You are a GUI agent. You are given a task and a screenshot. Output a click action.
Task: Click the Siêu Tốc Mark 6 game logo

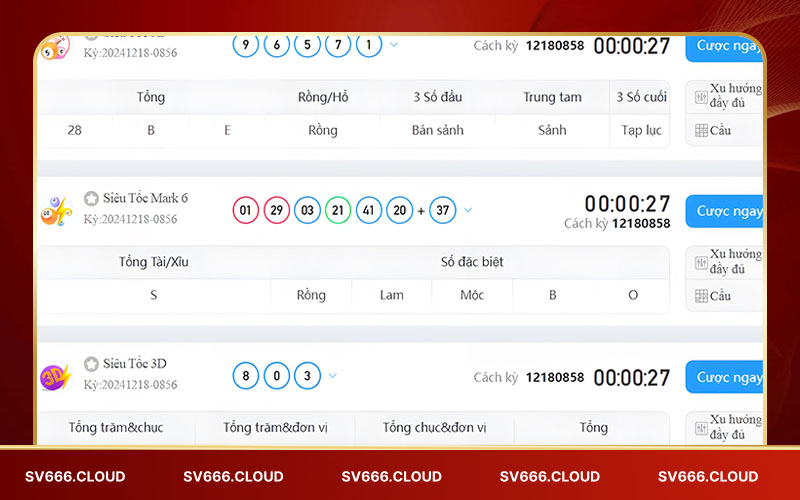pyautogui.click(x=56, y=211)
